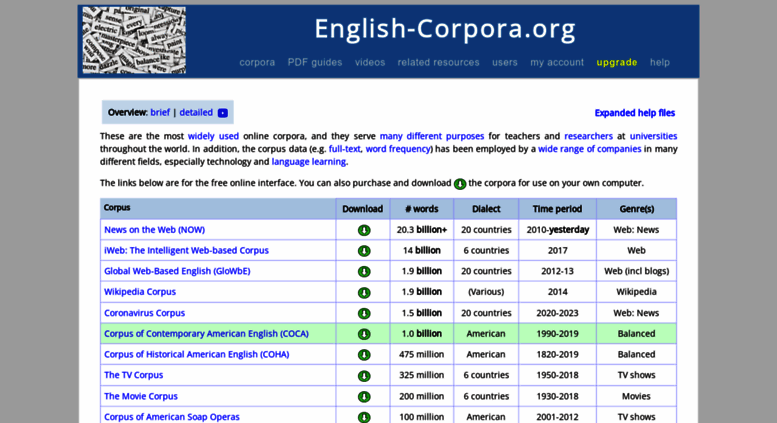Click the '(Various)' dialect cell
Screen dimensions: 777x423
pyautogui.click(x=486, y=292)
